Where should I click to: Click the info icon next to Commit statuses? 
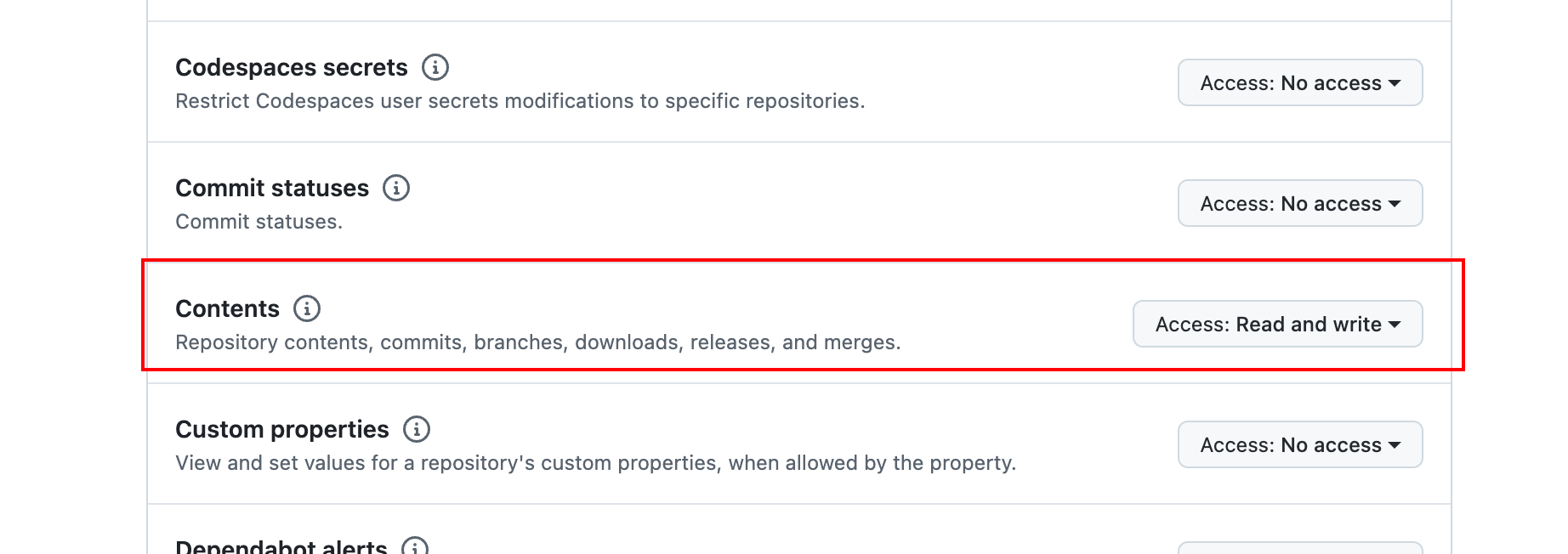tap(396, 188)
